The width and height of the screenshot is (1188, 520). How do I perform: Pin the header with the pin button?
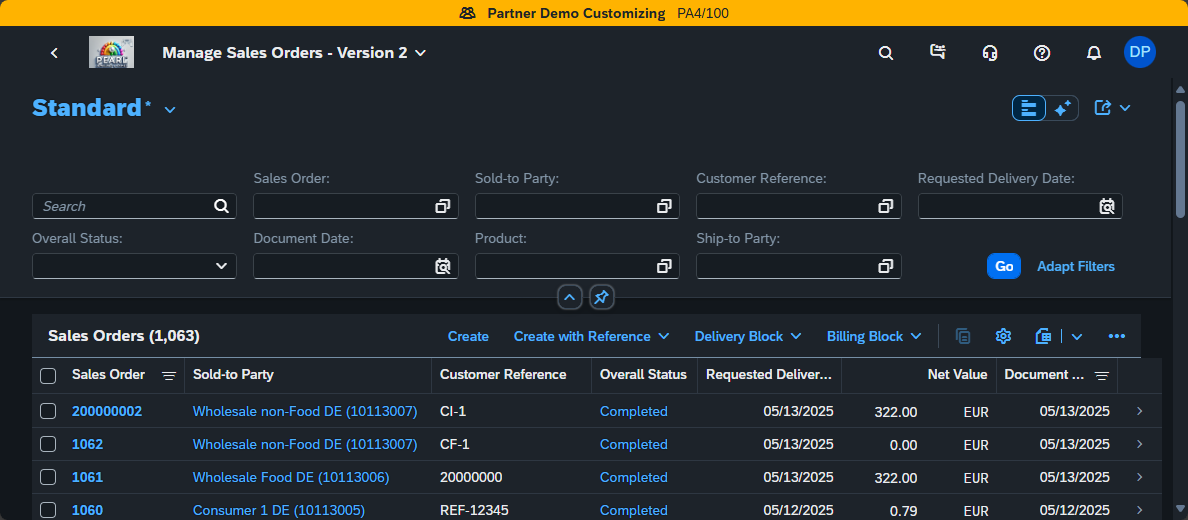tap(602, 298)
